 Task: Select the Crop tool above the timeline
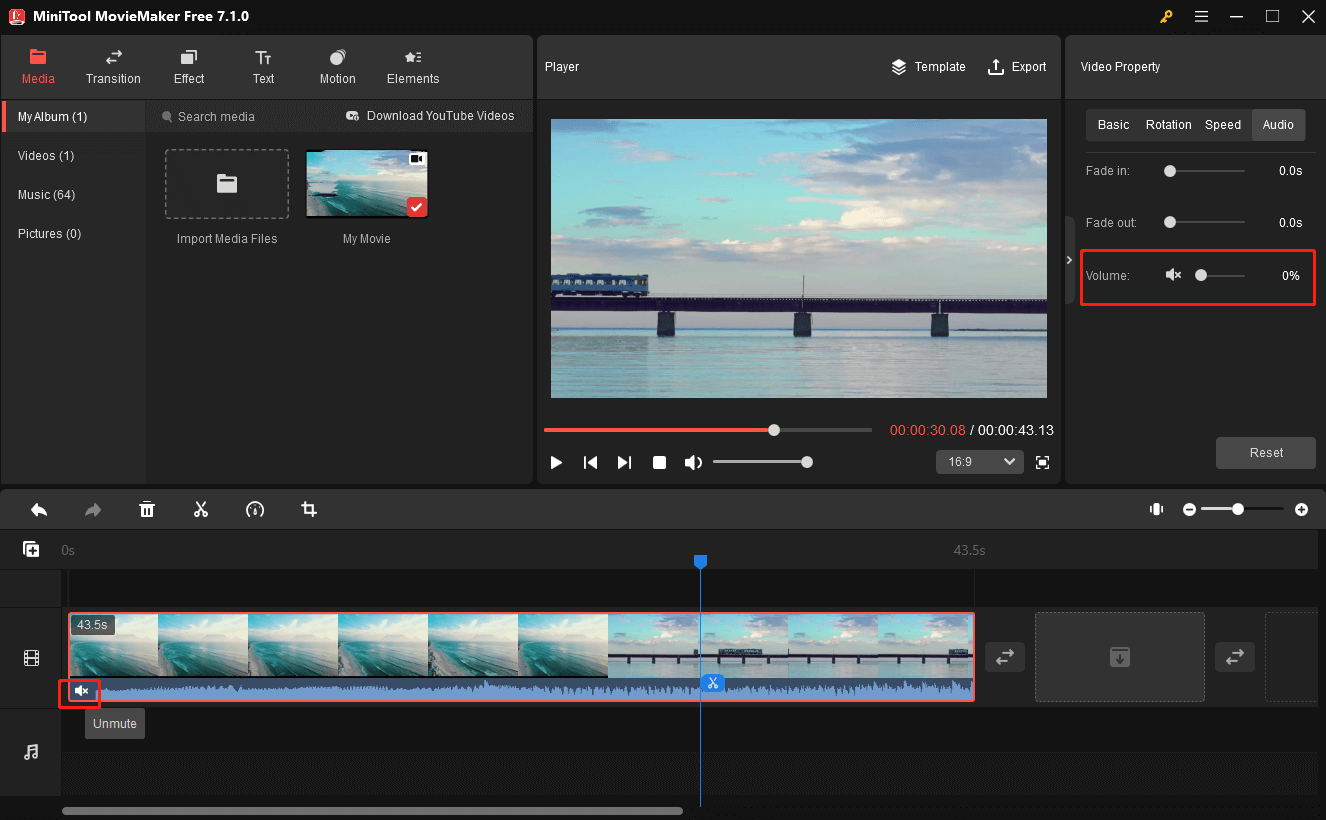coord(308,509)
